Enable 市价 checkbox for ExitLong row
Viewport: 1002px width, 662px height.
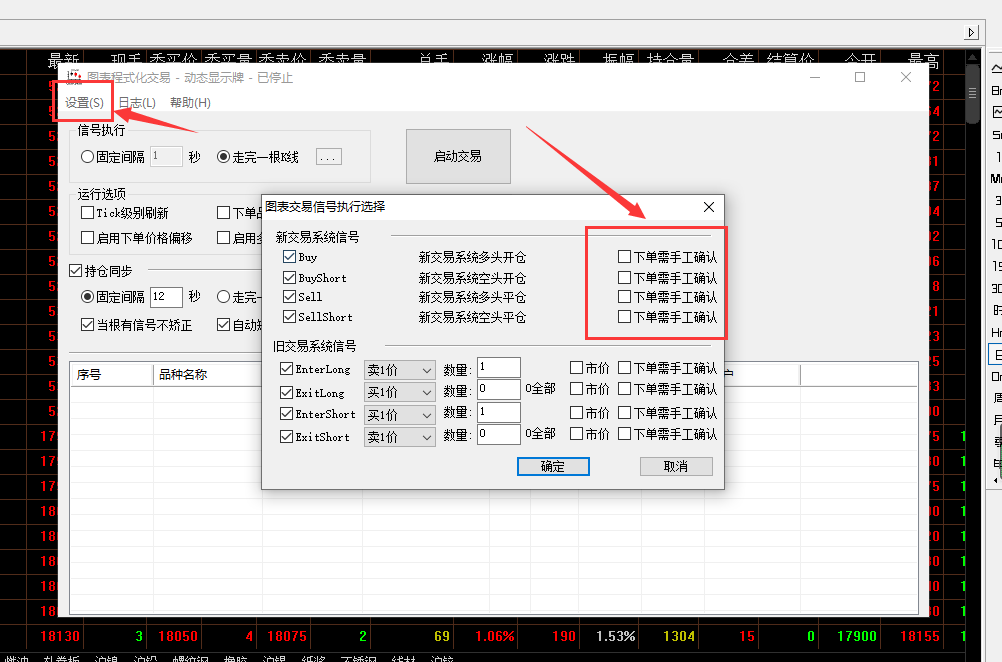[x=576, y=389]
